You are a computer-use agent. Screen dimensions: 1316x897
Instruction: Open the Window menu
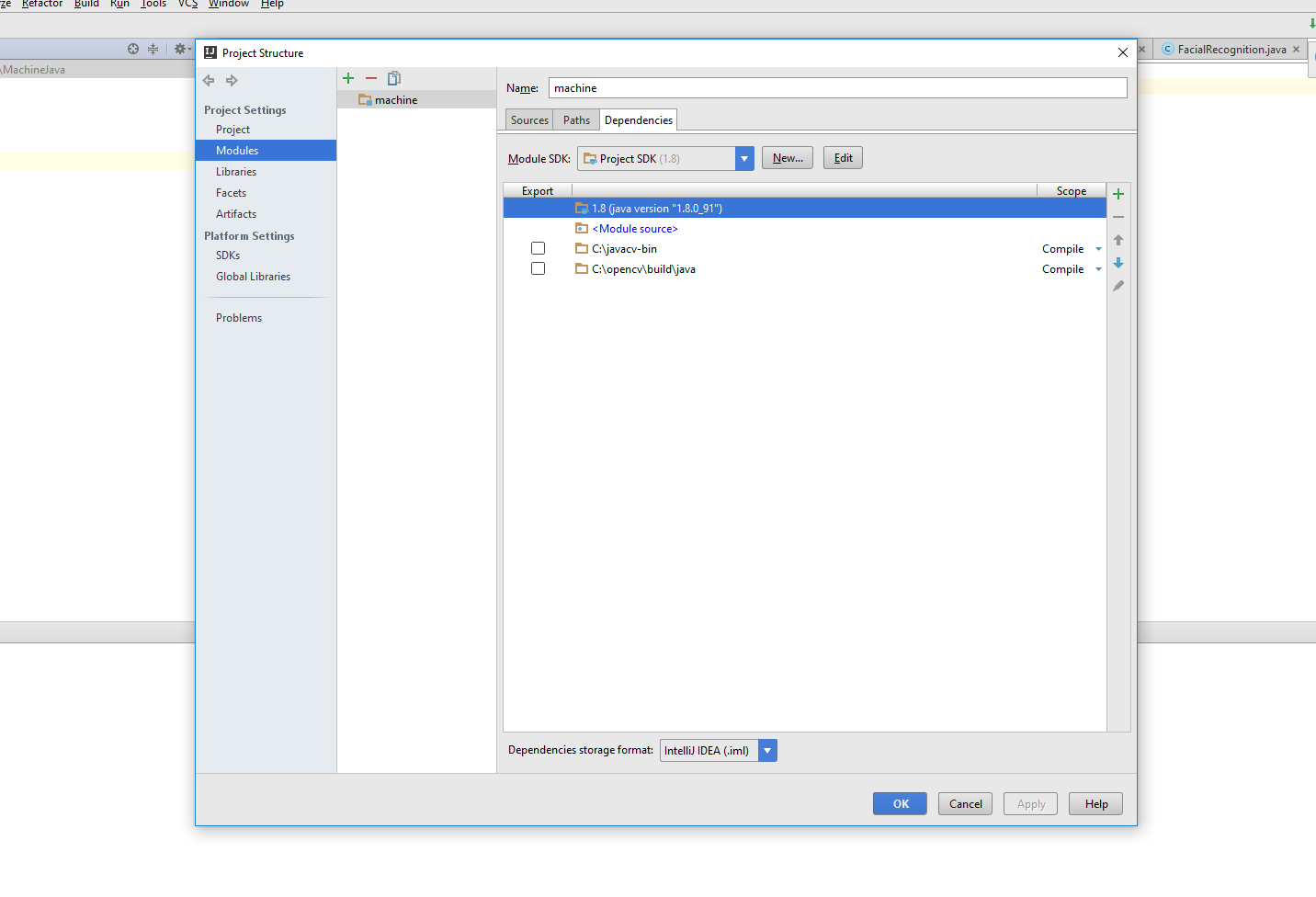pos(229,4)
